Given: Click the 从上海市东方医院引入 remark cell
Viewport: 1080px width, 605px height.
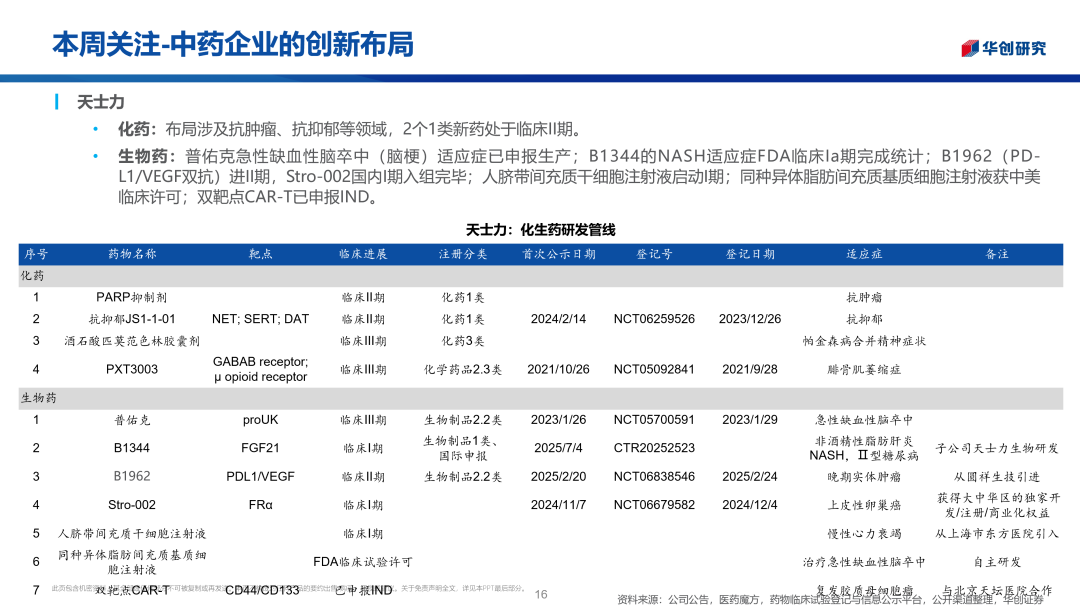Looking at the screenshot, I should click(997, 534).
